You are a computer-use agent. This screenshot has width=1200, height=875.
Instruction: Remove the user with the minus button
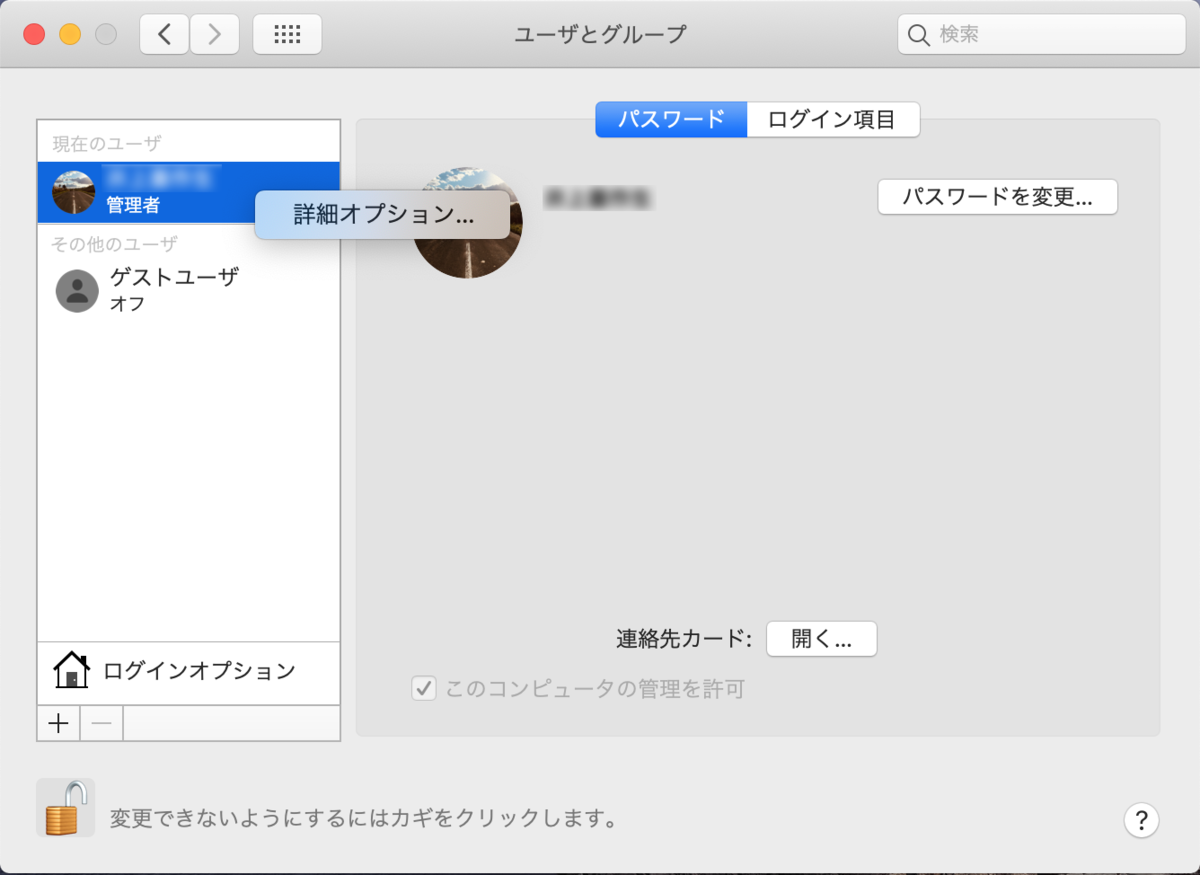coord(101,723)
